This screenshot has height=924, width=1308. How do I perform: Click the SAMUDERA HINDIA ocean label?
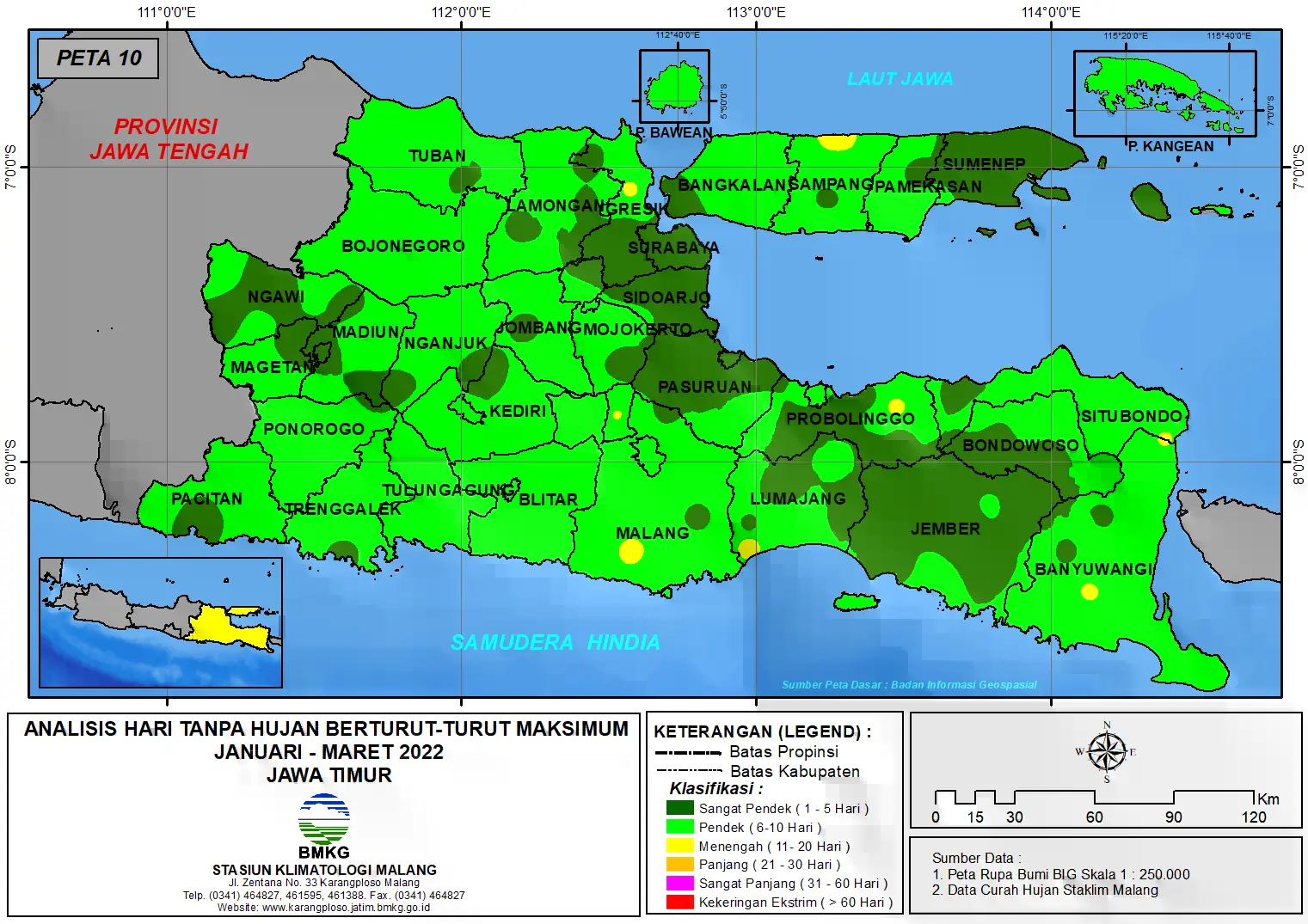556,643
